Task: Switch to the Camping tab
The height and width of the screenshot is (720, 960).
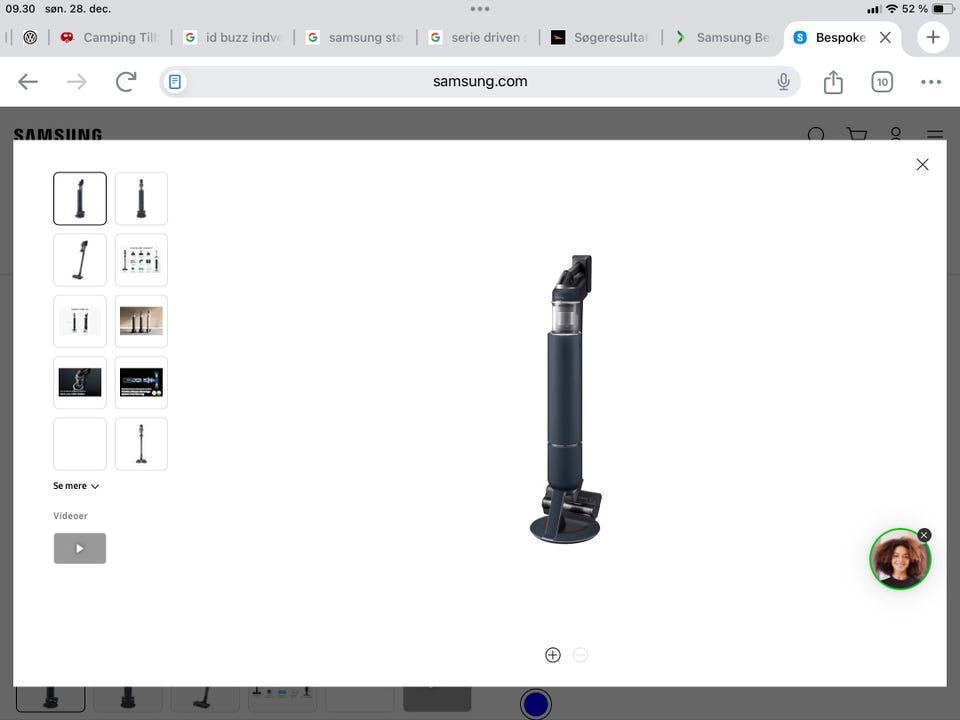Action: 110,37
